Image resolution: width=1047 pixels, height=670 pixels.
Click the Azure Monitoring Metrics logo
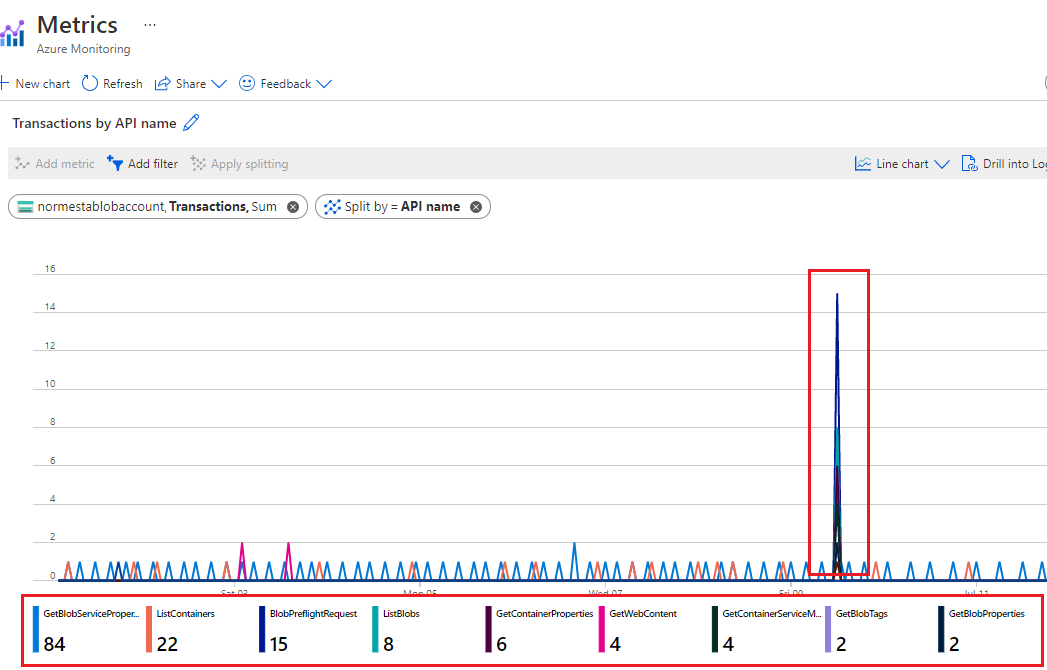pyautogui.click(x=13, y=33)
